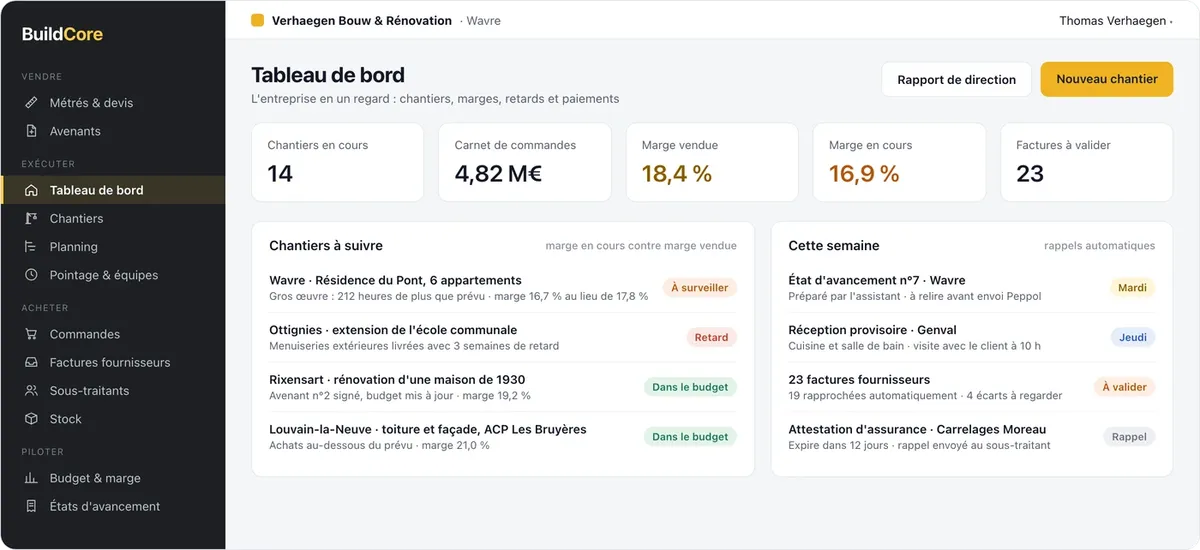Open 23 factures fournisseurs reminder
The height and width of the screenshot is (550, 1200).
(x=971, y=387)
